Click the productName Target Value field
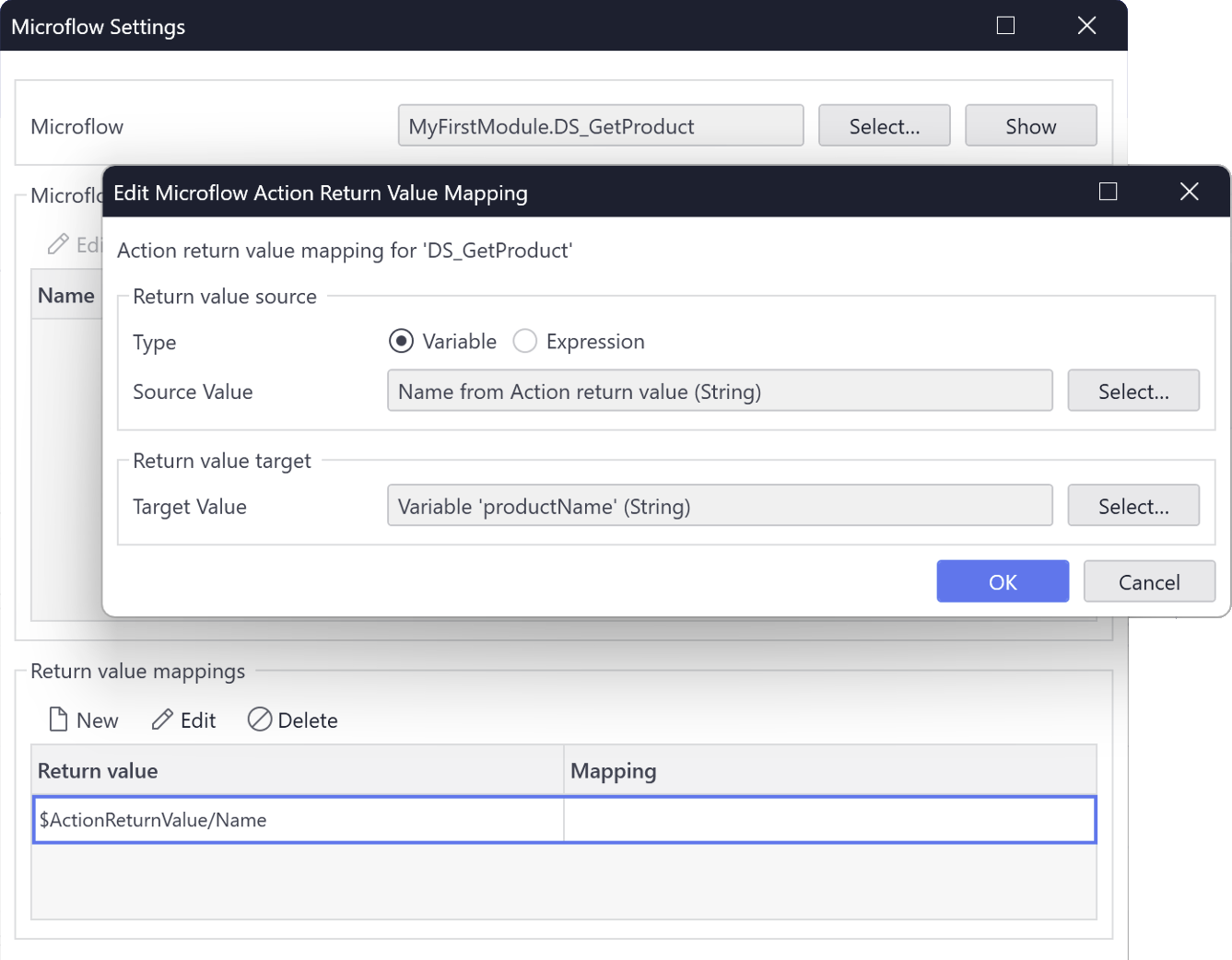 (719, 506)
